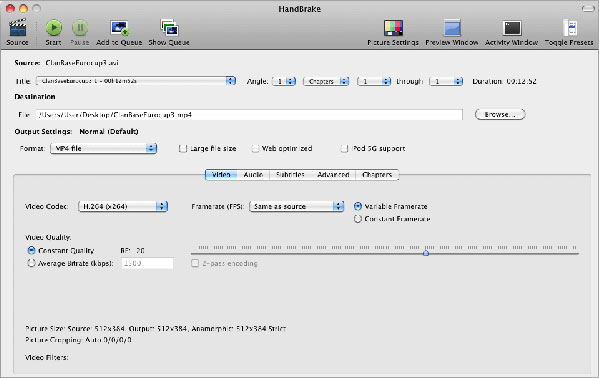
Task: Click the Toggle Presets icon
Action: [570, 28]
